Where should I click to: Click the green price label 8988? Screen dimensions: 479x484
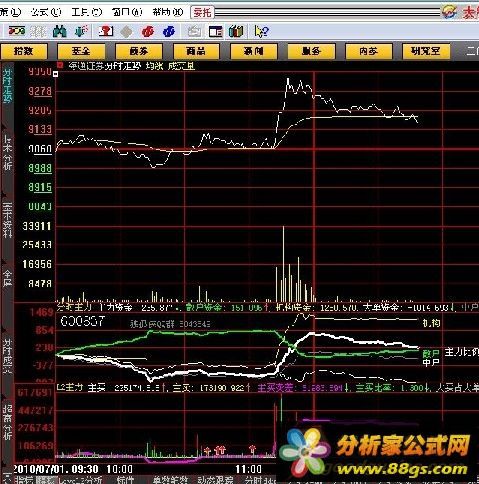[40, 168]
